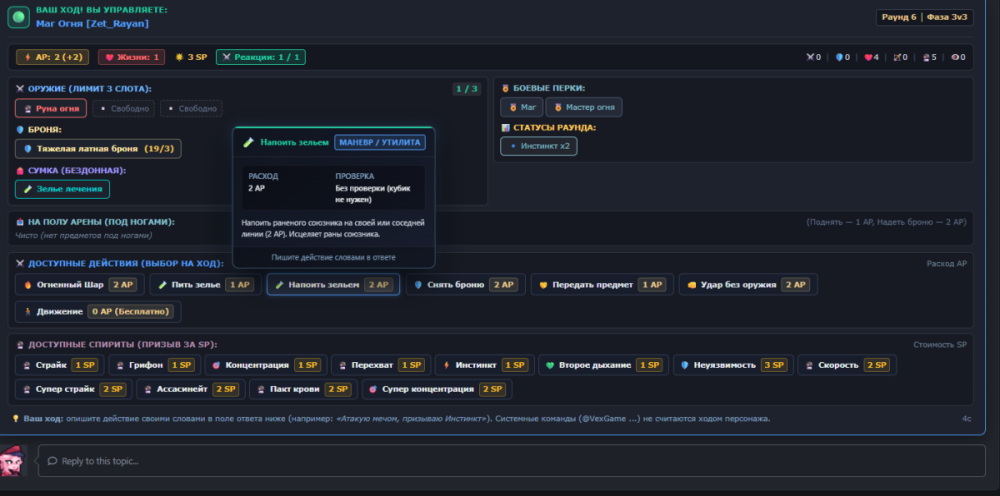
Task: Summon the Грифон spirit
Action: tap(154, 365)
